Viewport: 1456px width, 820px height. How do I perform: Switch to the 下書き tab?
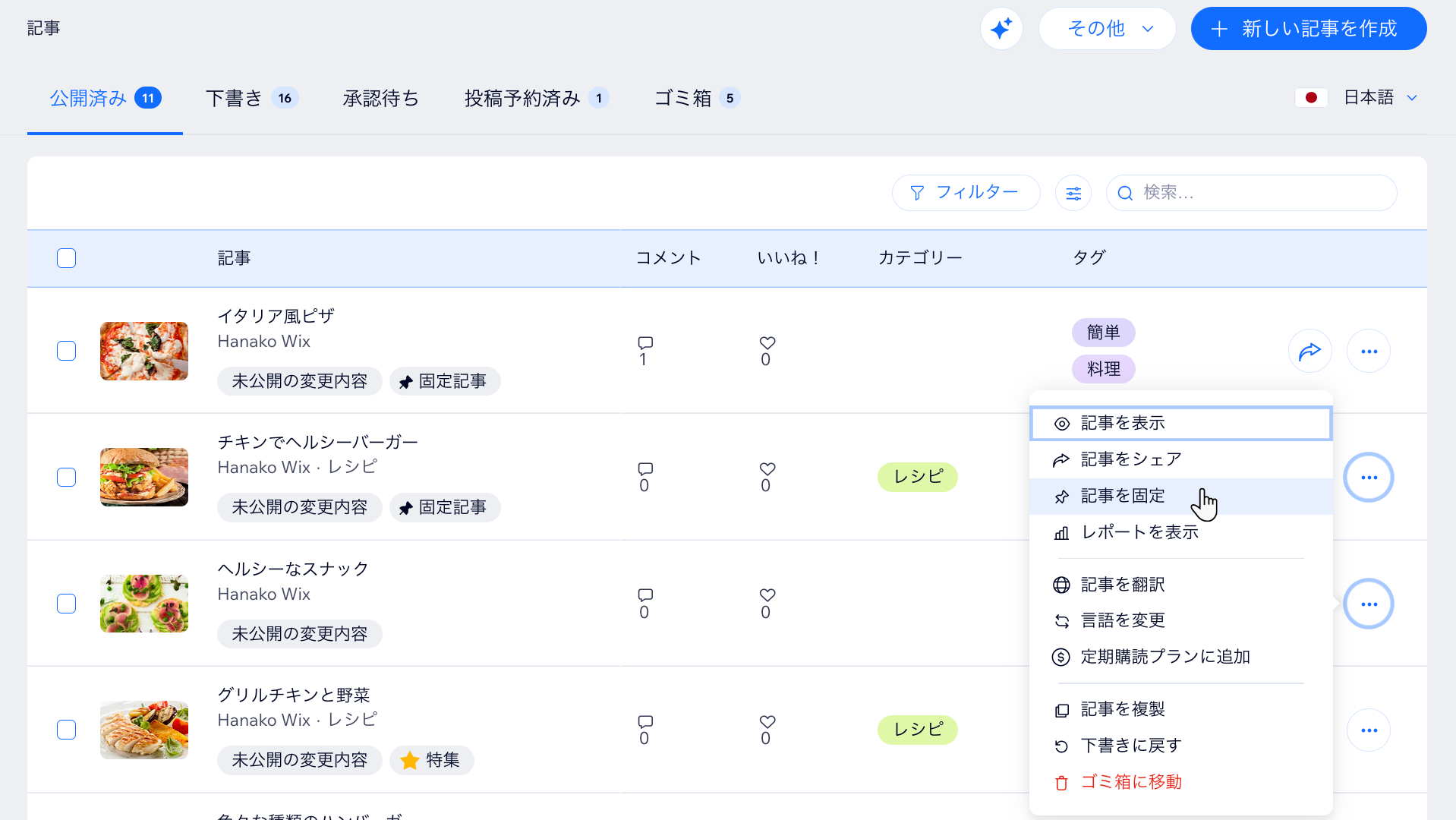click(234, 97)
